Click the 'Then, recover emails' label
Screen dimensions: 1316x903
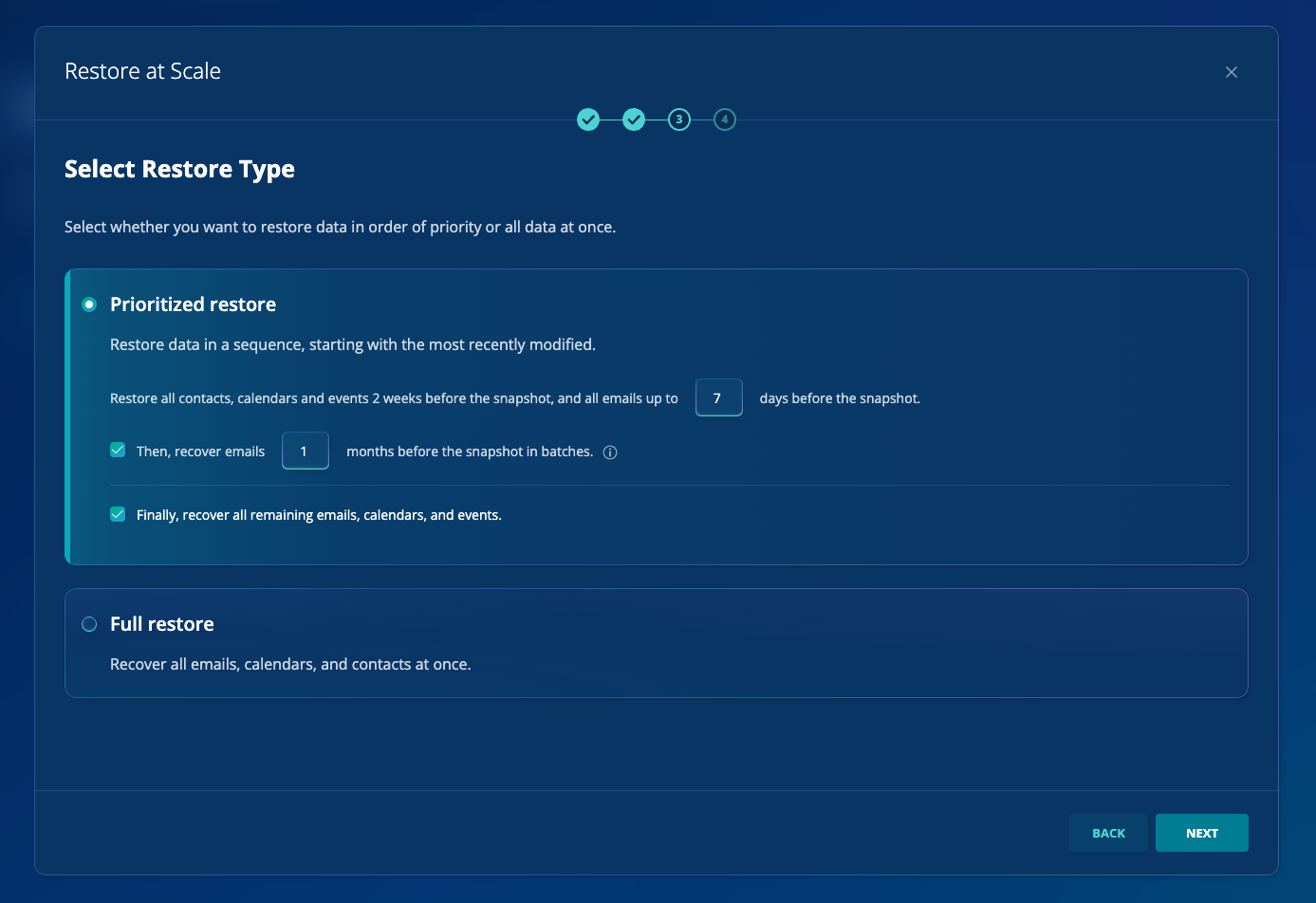pos(200,451)
